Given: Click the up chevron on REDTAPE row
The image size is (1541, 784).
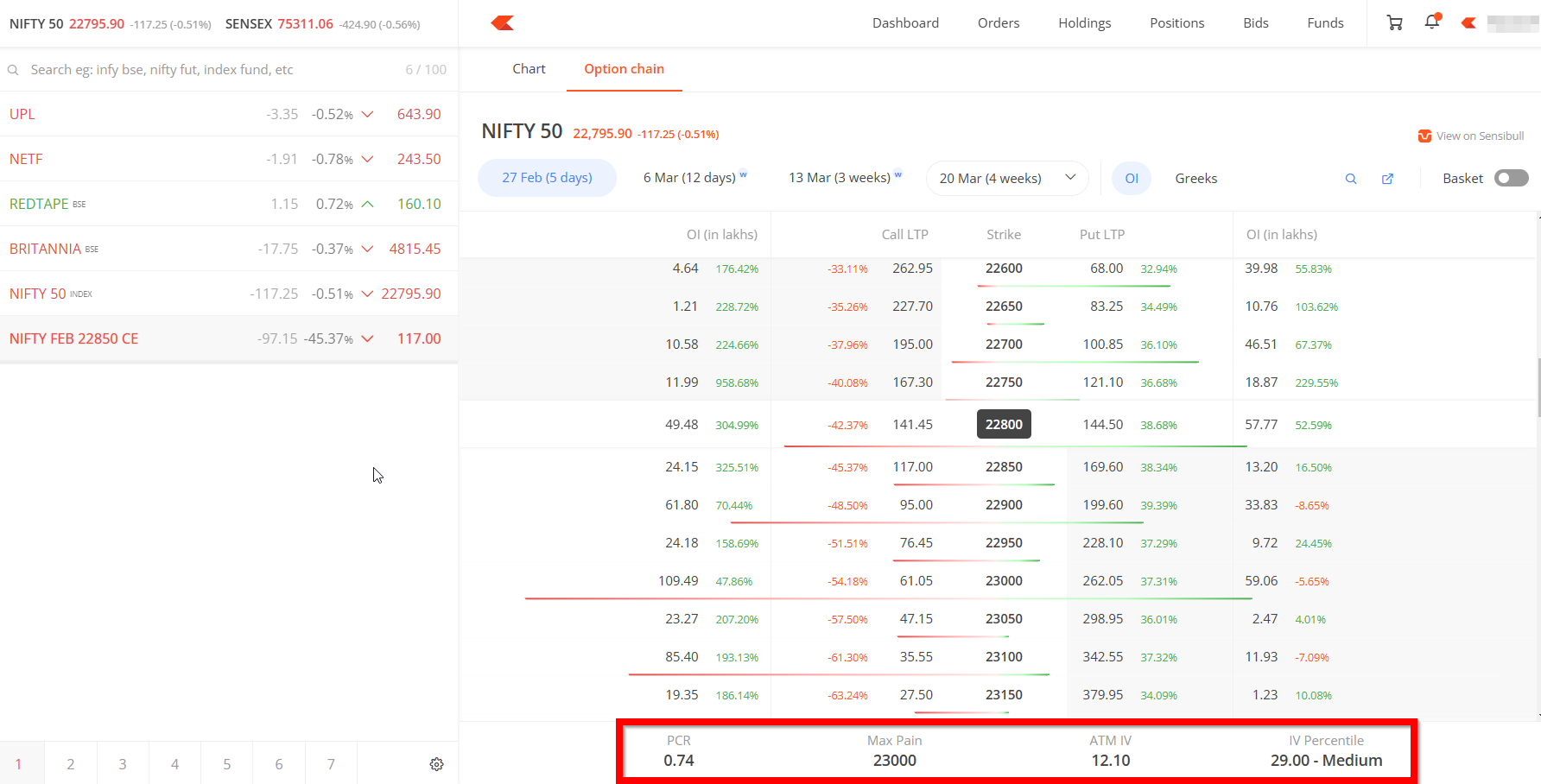Looking at the screenshot, I should tap(367, 204).
